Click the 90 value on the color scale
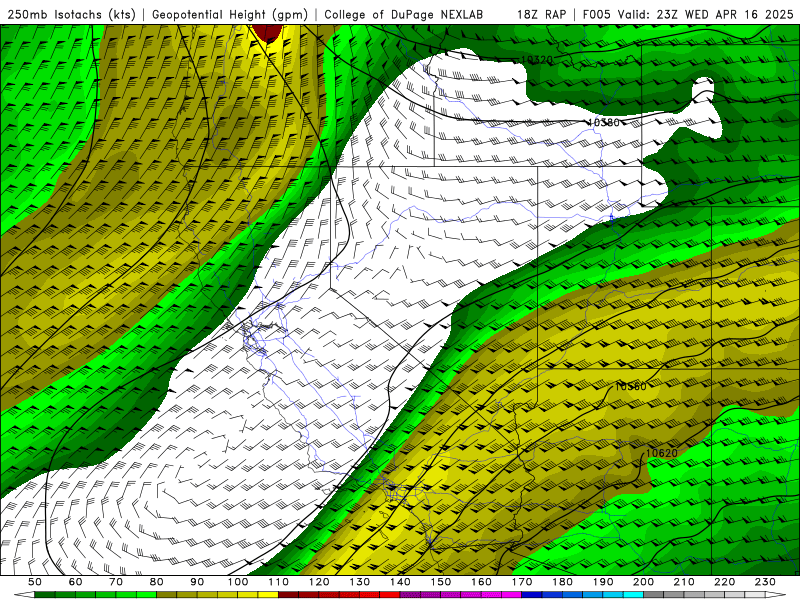The height and width of the screenshot is (600, 800). 197,582
